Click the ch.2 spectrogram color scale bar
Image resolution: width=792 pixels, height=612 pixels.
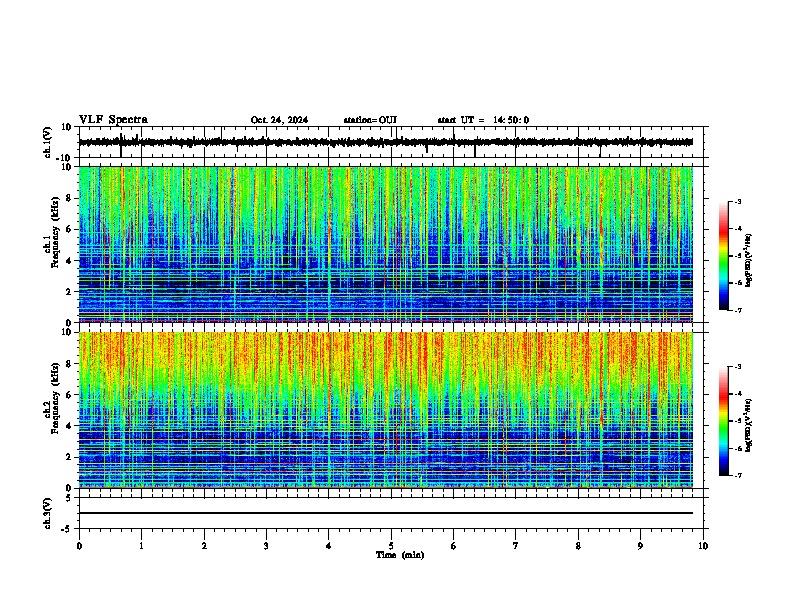pyautogui.click(x=723, y=421)
